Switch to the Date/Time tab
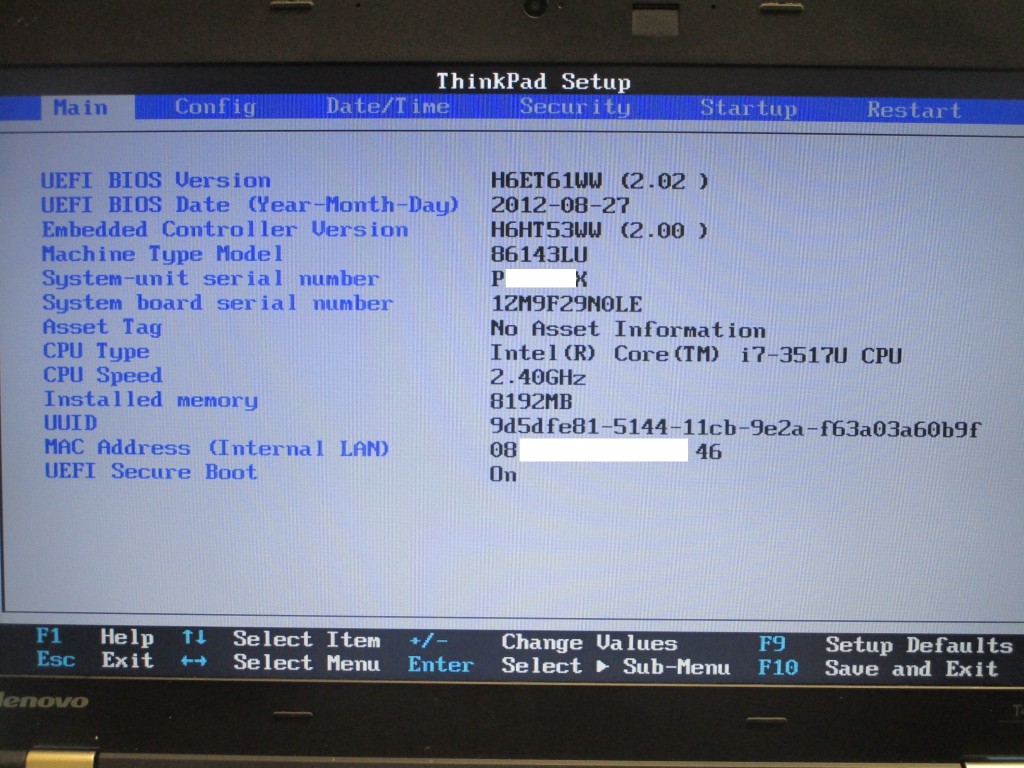1024x768 pixels. pyautogui.click(x=388, y=106)
